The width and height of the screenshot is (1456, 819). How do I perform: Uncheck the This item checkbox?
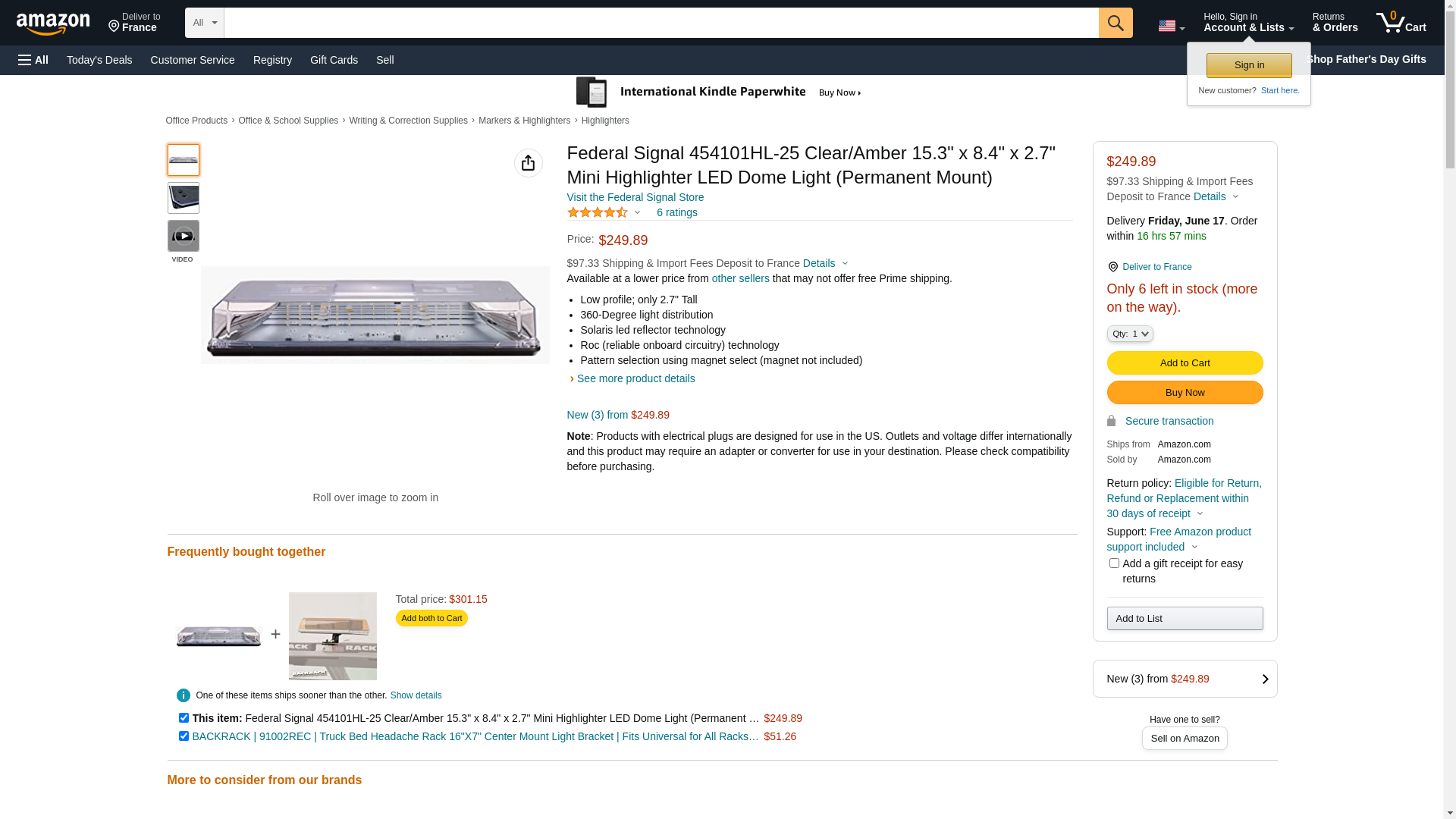point(184,718)
